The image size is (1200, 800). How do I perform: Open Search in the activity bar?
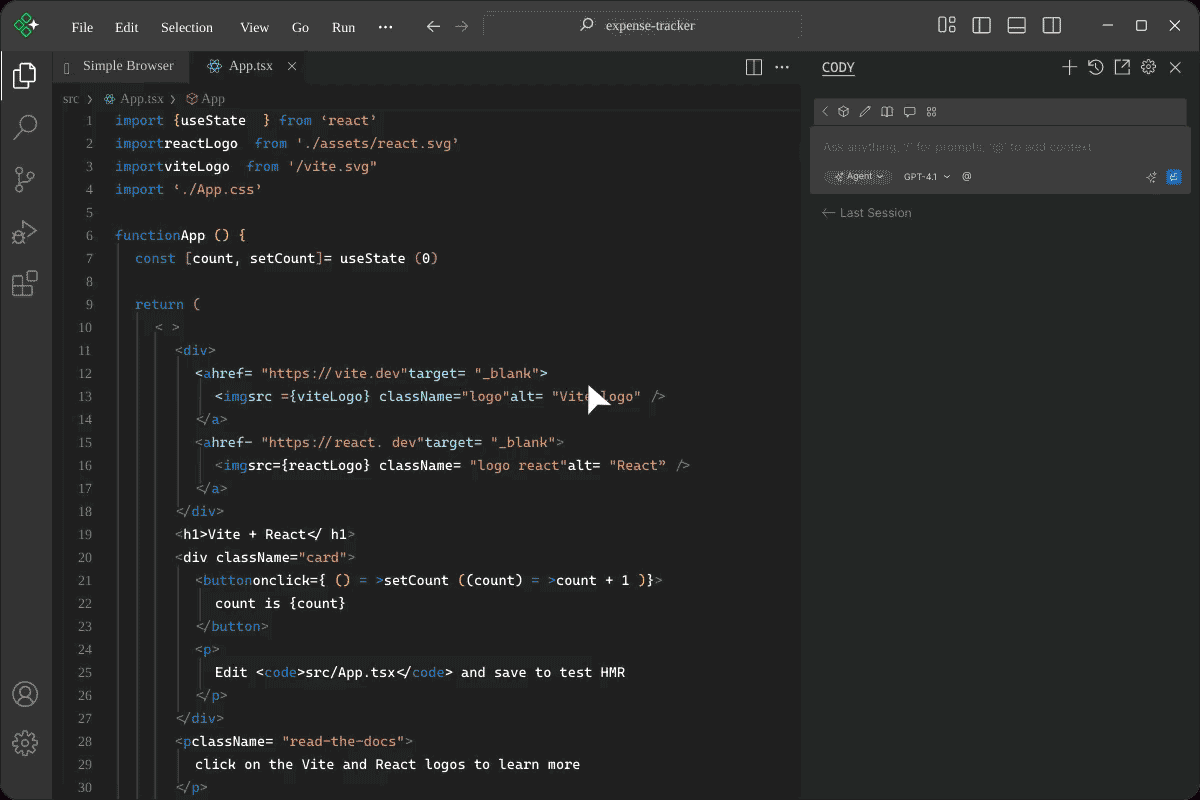25,127
